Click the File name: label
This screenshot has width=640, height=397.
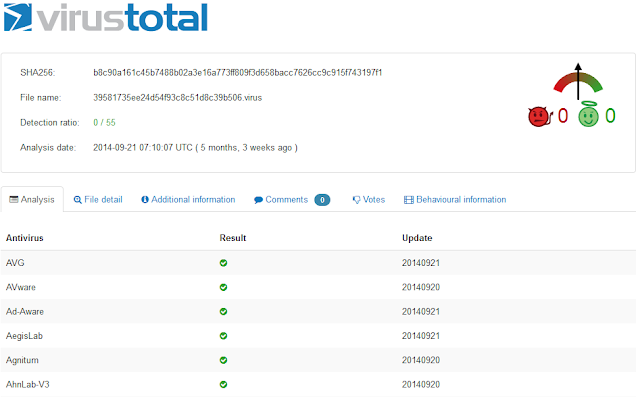coord(40,98)
